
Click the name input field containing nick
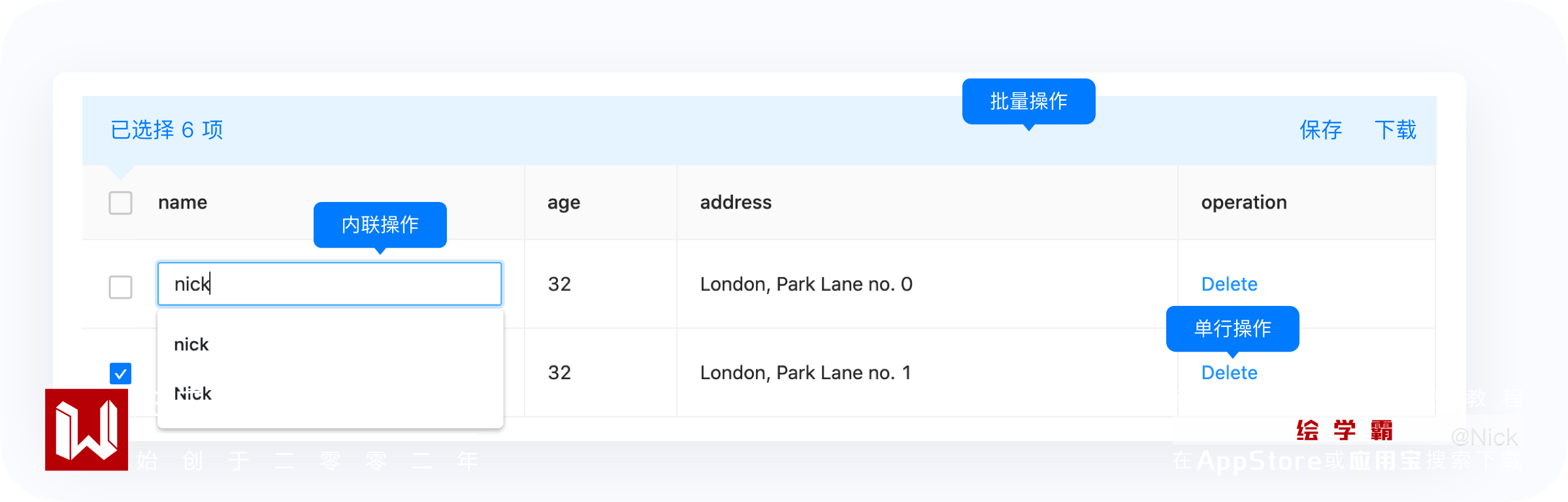tap(329, 284)
